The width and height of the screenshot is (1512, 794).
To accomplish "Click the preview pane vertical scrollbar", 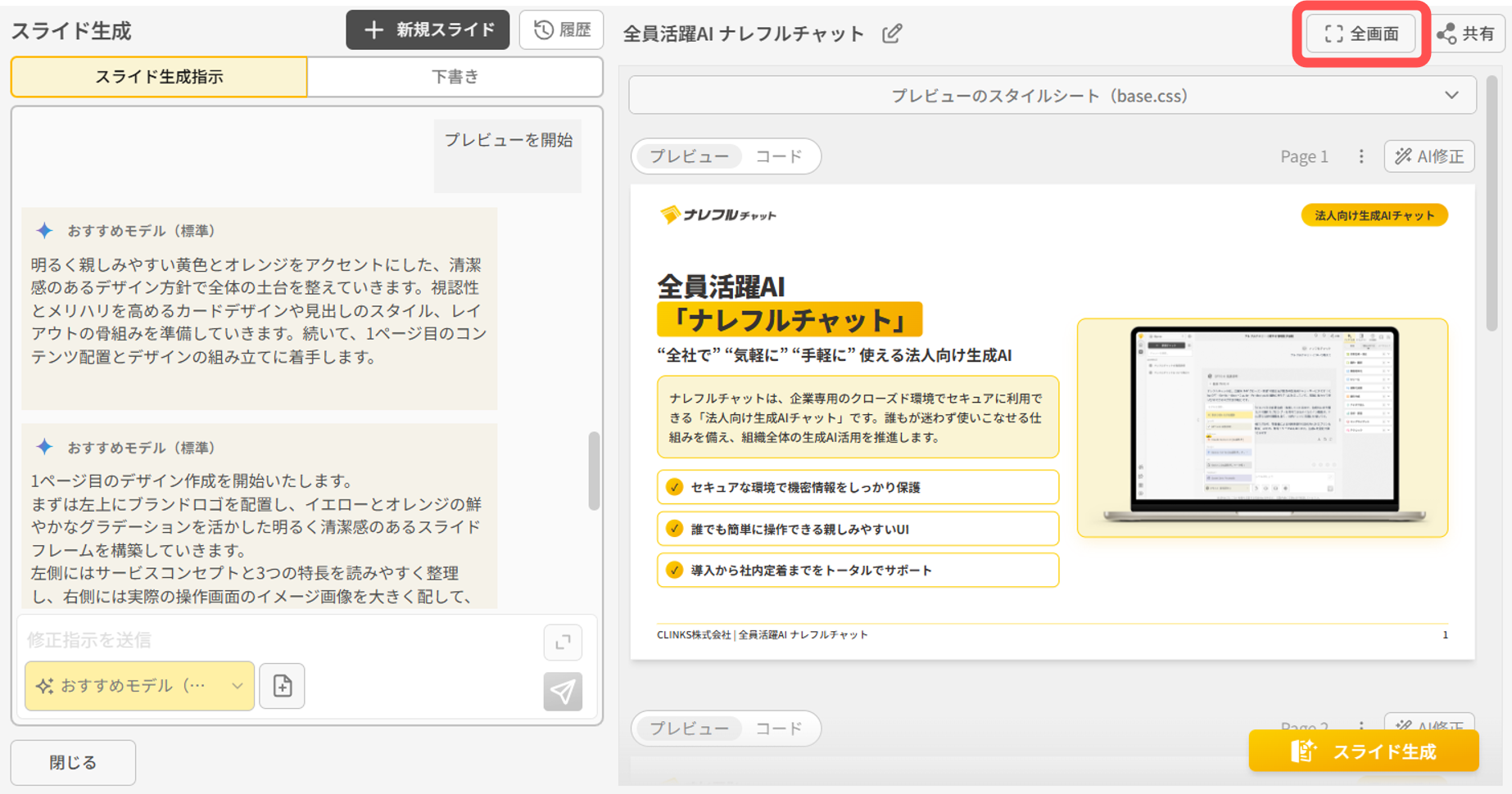I will (1492, 205).
